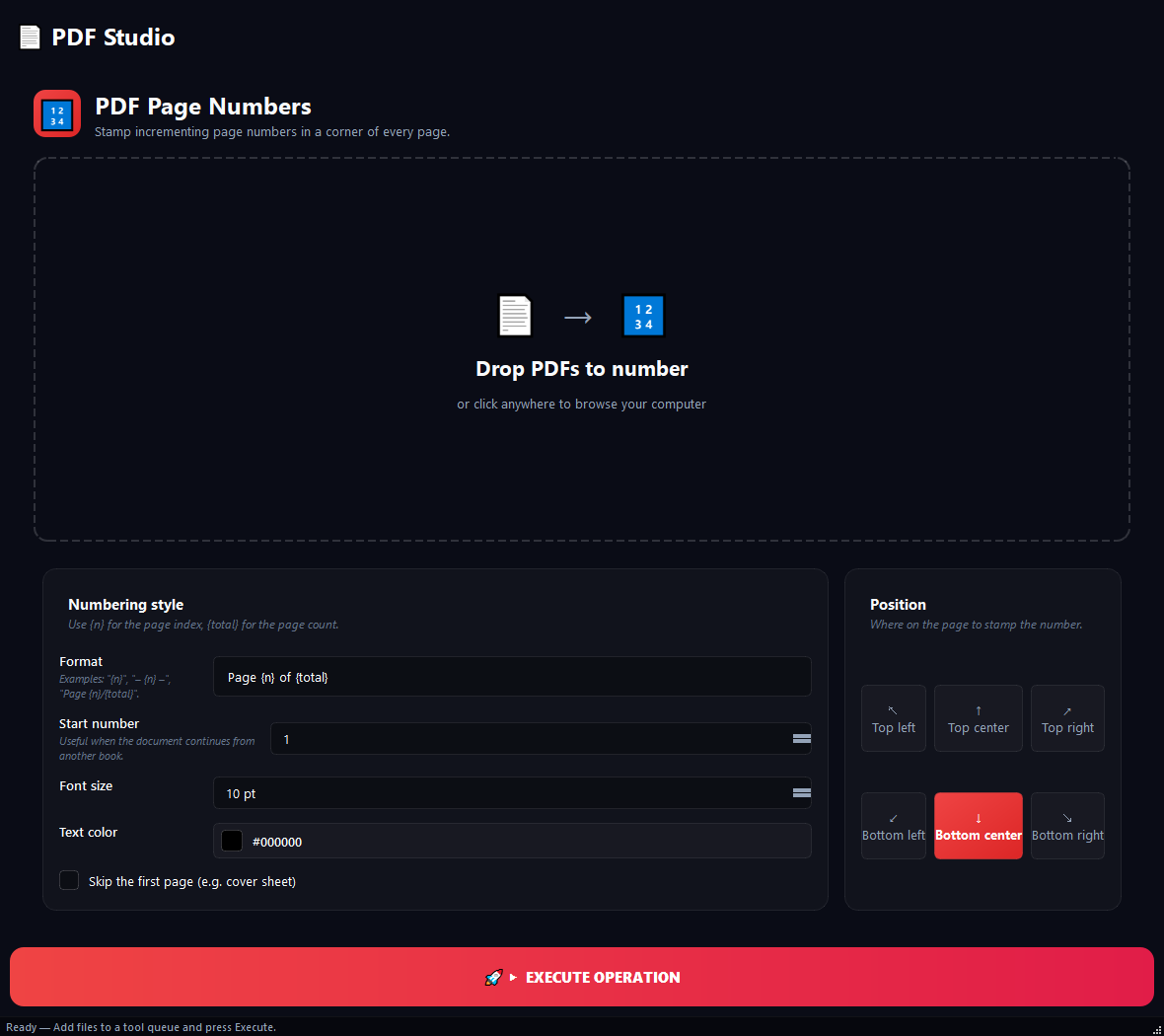The width and height of the screenshot is (1164, 1036).
Task: Click the rocket icon on the Execute bar
Action: 493,978
